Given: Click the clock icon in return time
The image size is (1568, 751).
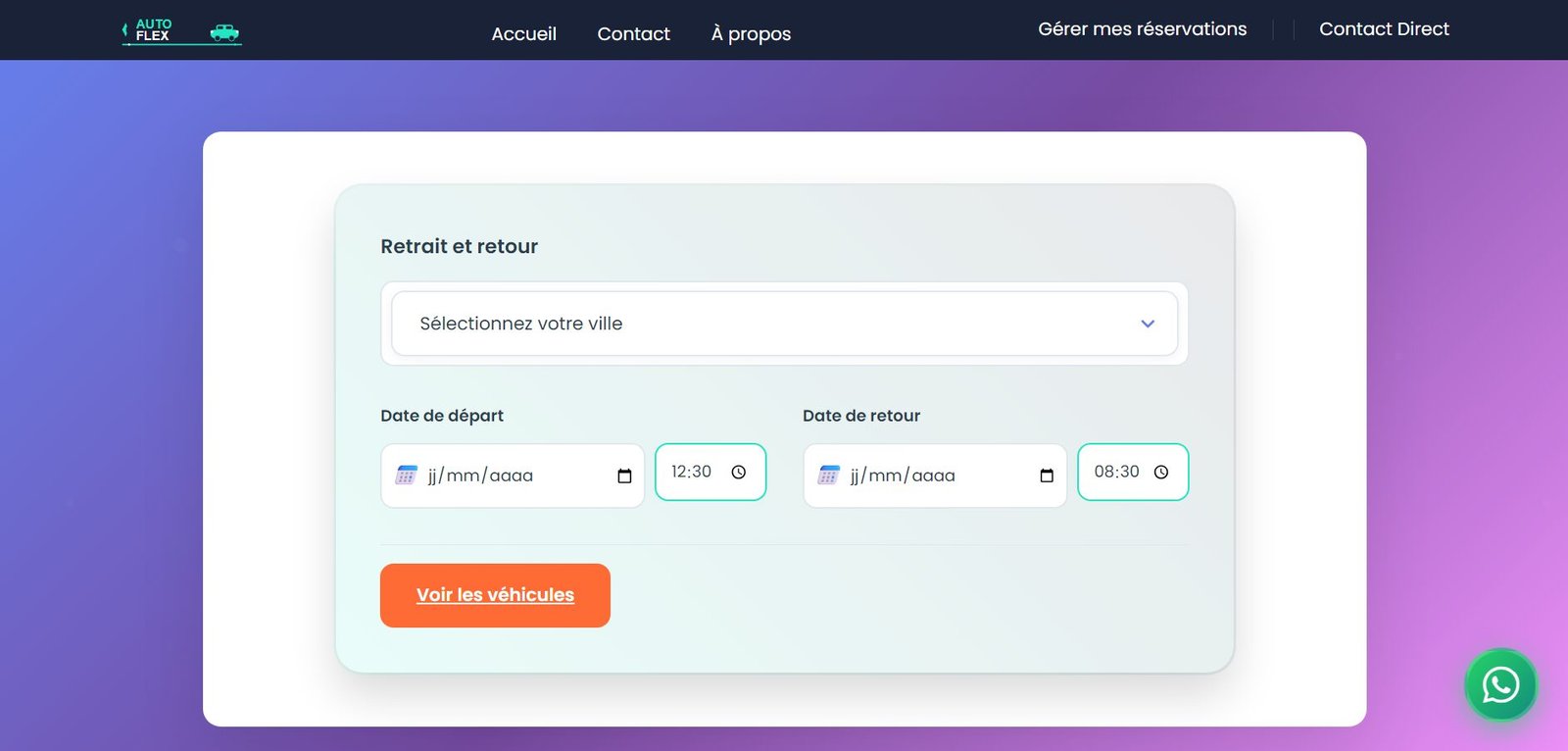Looking at the screenshot, I should pos(1161,473).
